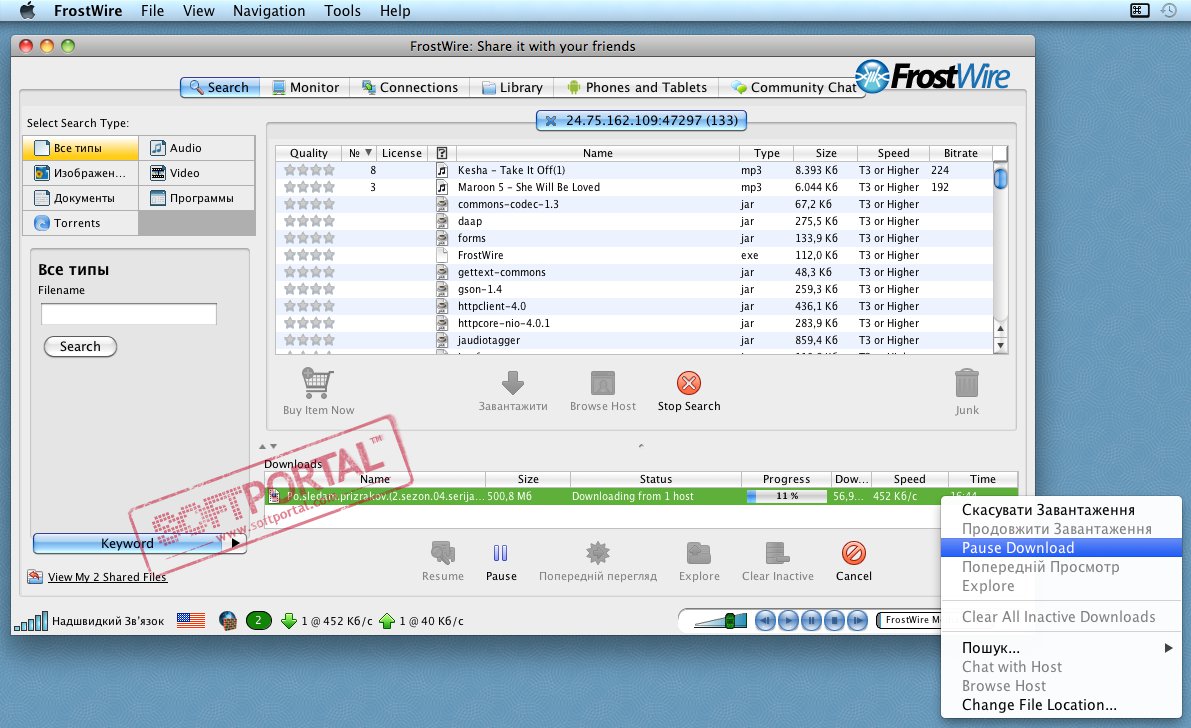1191x728 pixels.
Task: Click the Завантажити download arrow icon
Action: pyautogui.click(x=513, y=382)
